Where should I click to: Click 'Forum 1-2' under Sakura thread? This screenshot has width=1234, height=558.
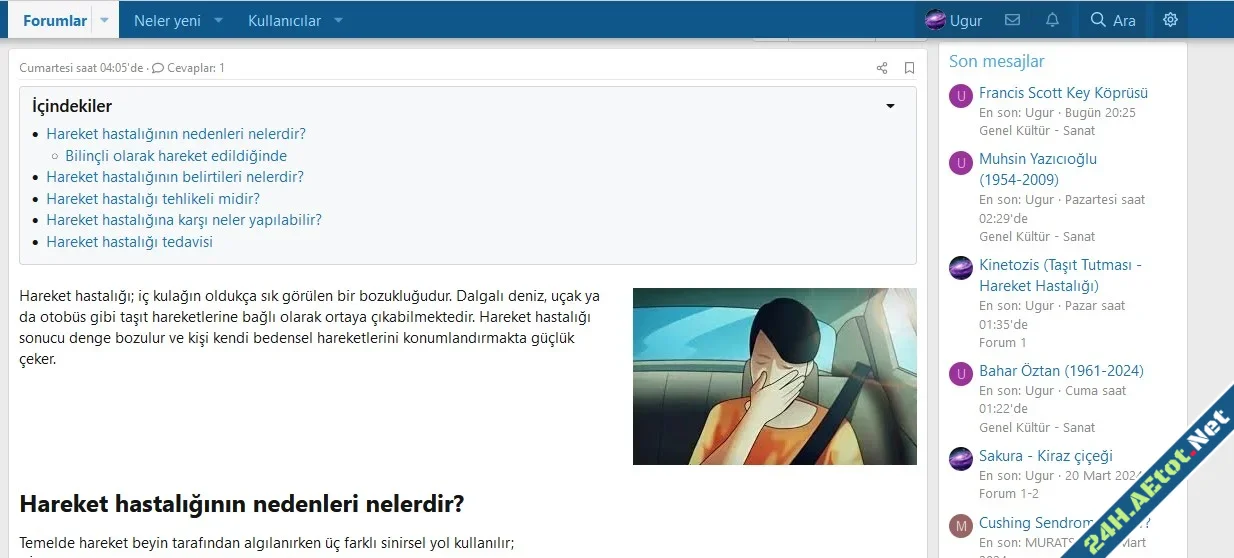[1009, 494]
